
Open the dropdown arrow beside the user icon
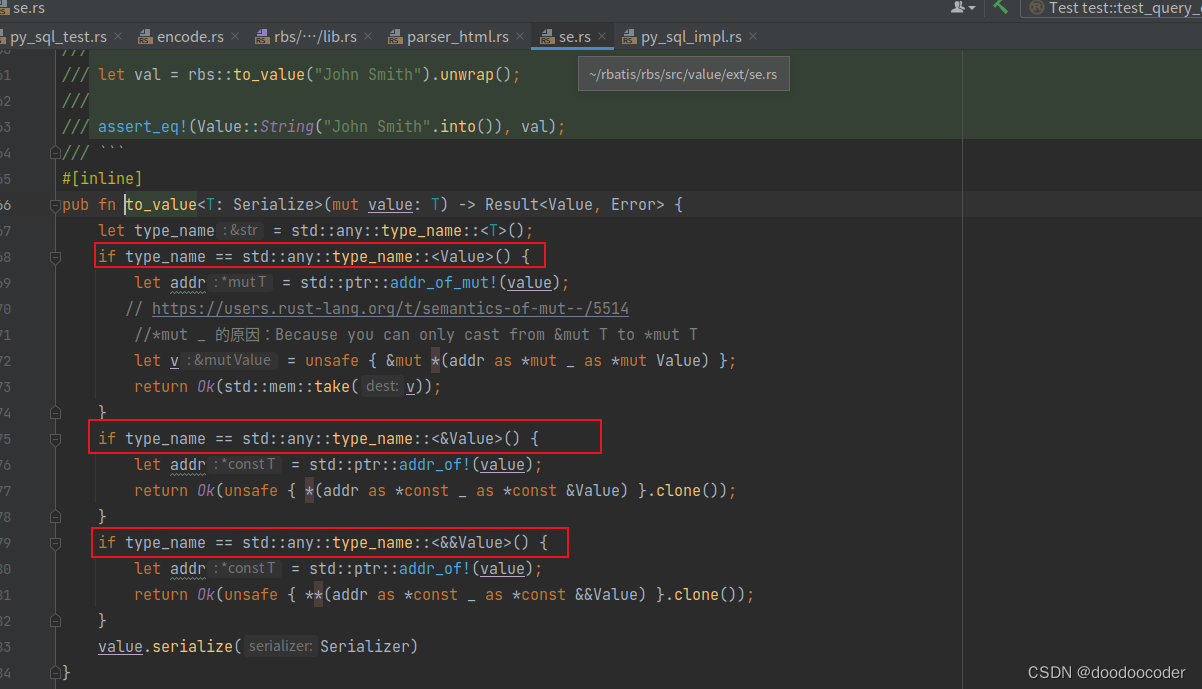click(x=972, y=8)
